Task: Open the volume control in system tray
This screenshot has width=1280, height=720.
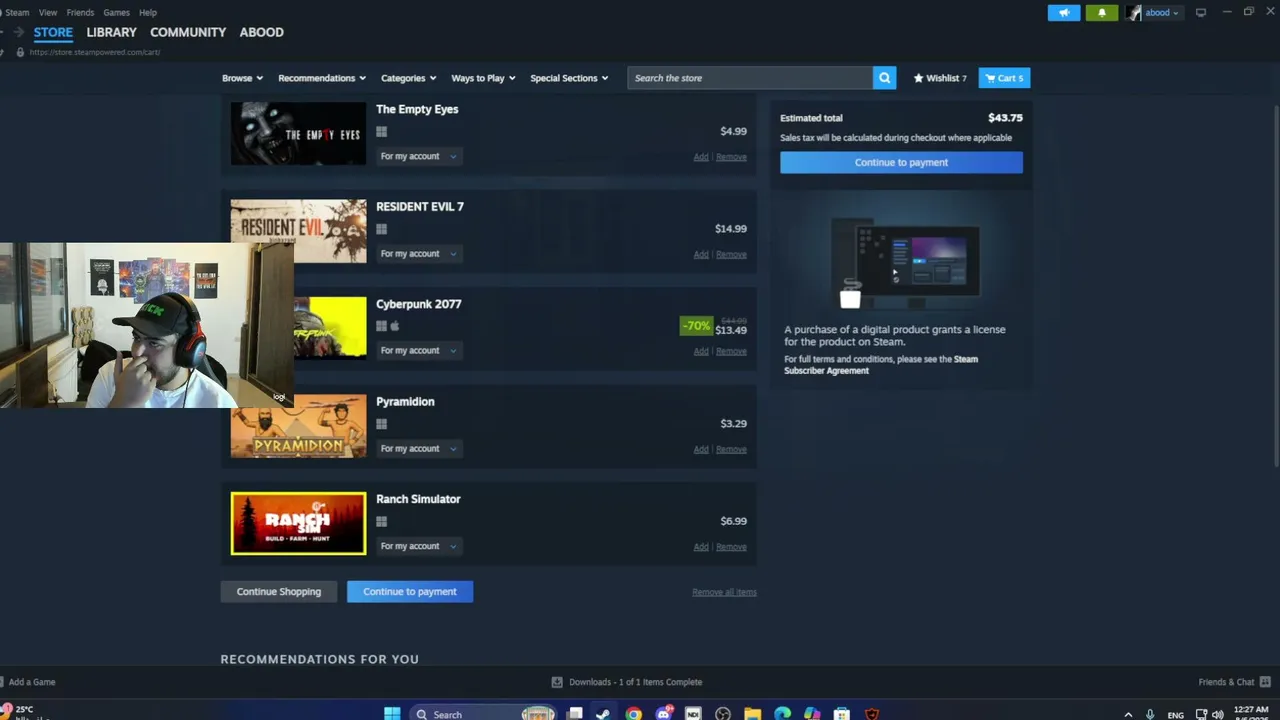Action: pos(1217,714)
